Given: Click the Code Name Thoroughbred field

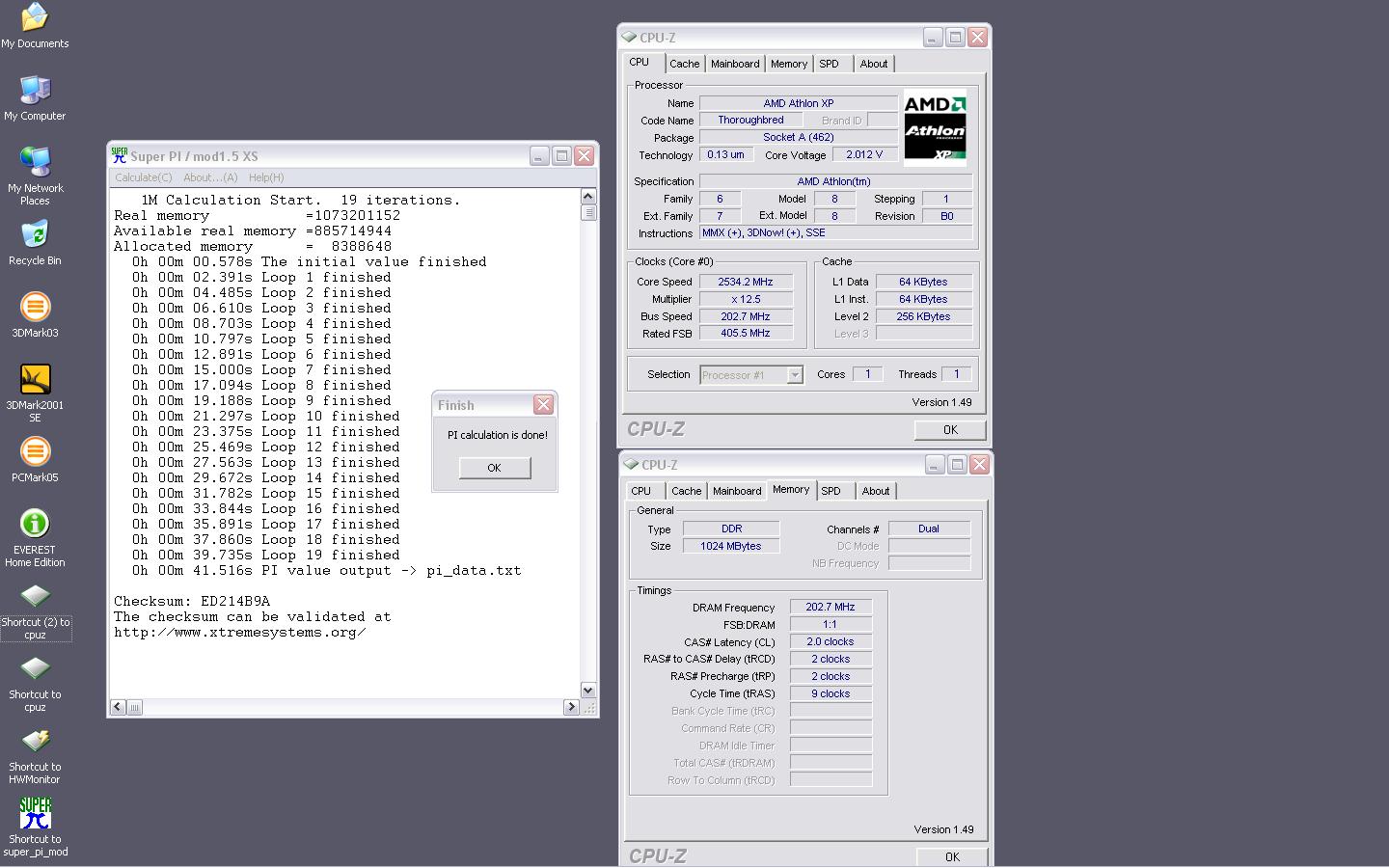Looking at the screenshot, I should coord(750,120).
